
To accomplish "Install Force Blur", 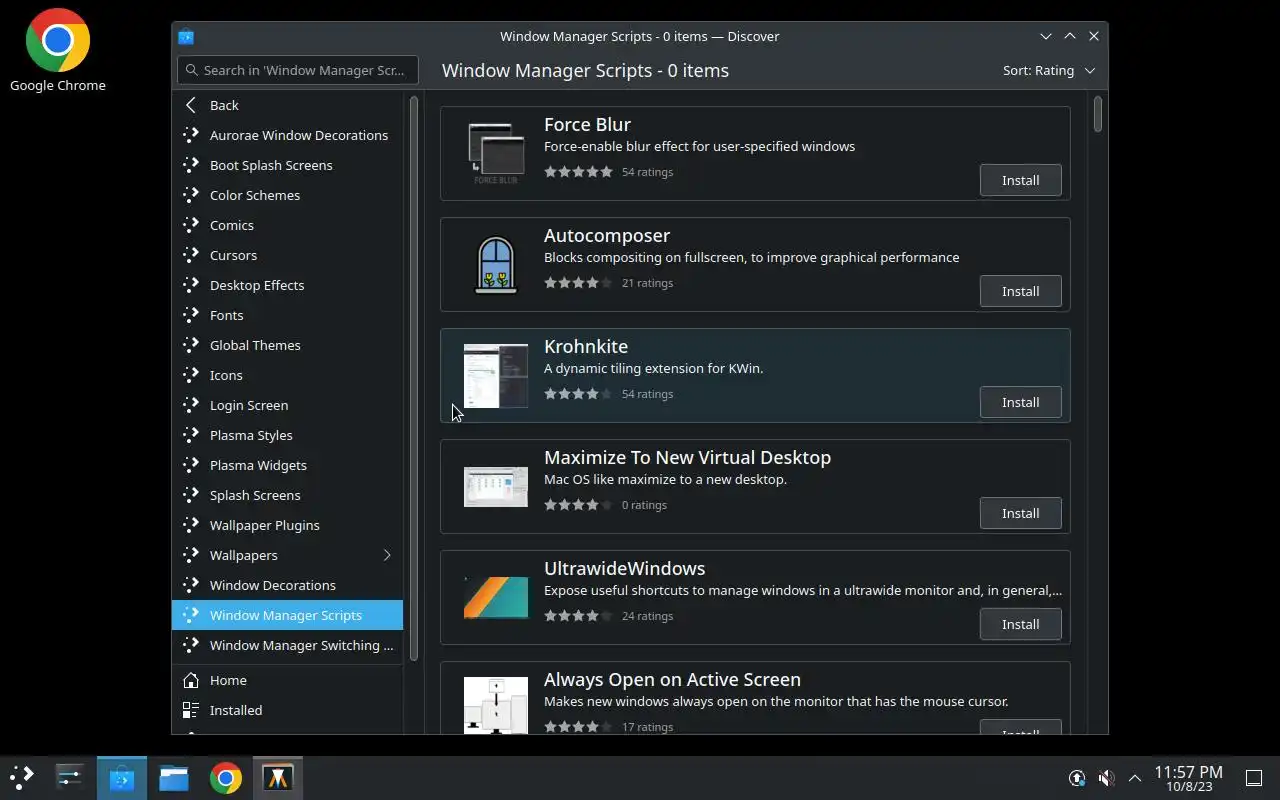I will [x=1020, y=180].
